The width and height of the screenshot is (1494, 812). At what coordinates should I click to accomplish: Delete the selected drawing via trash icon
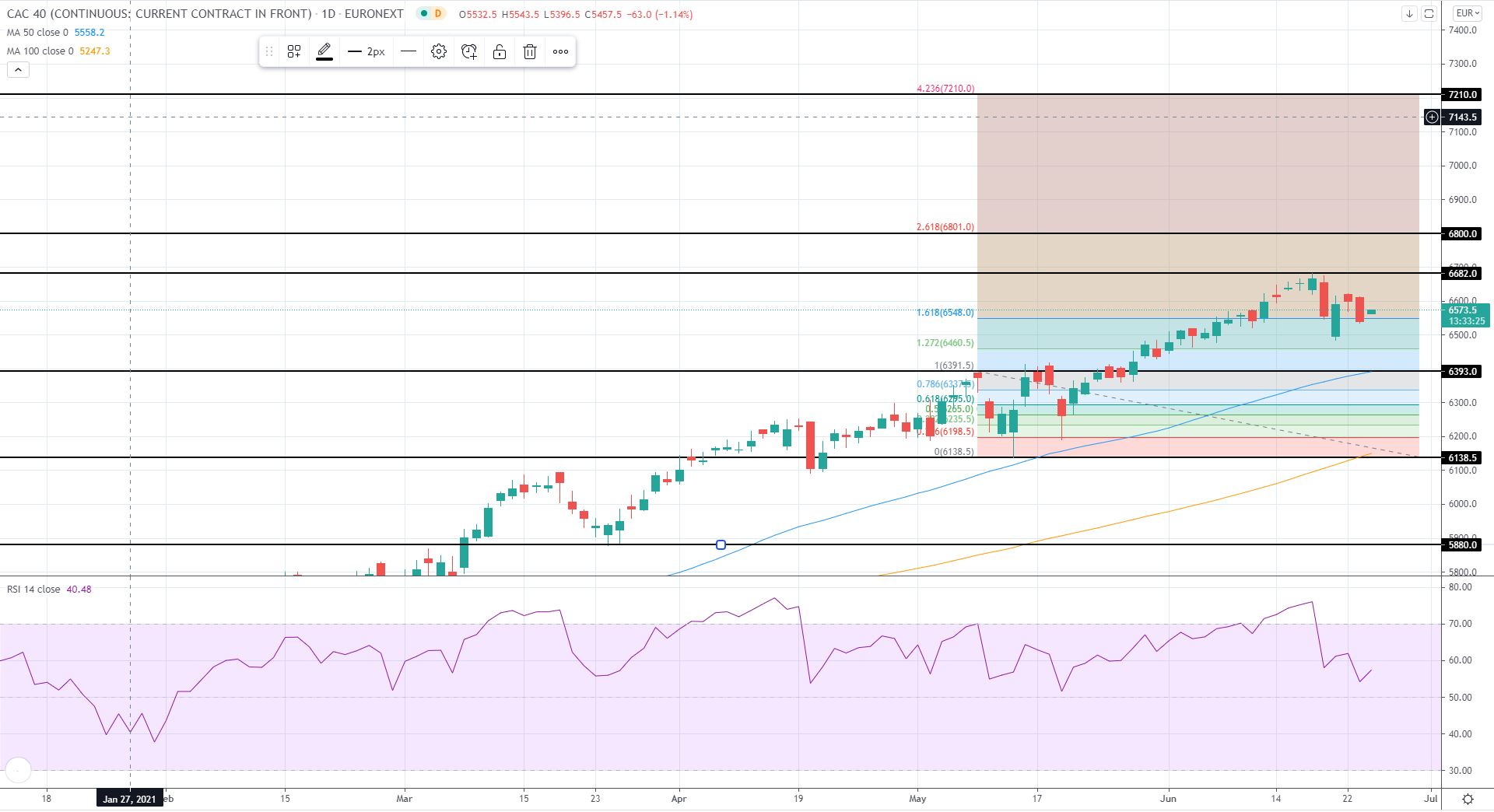point(530,52)
